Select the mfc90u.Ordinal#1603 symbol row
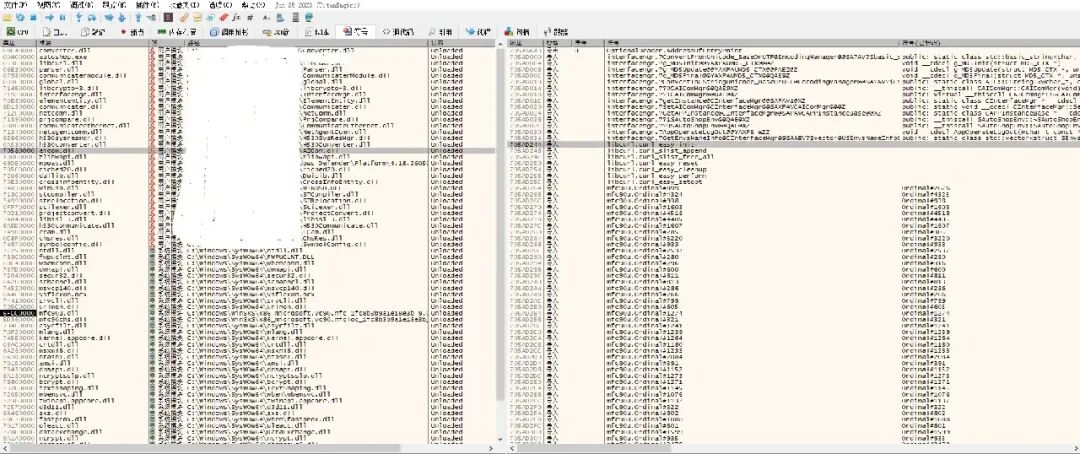The width and height of the screenshot is (1080, 454). pos(792,206)
